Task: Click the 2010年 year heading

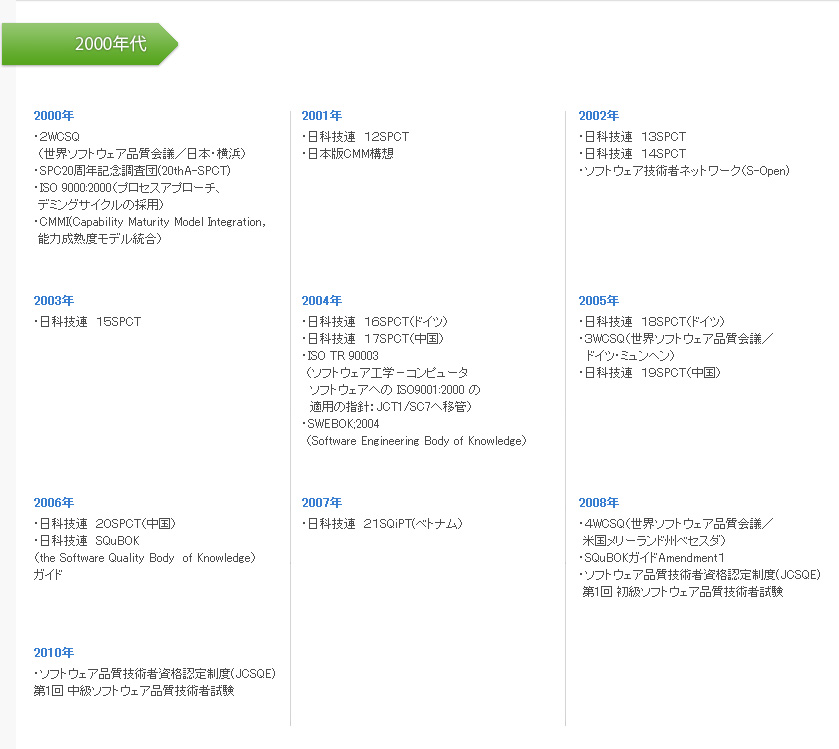Action: (54, 653)
